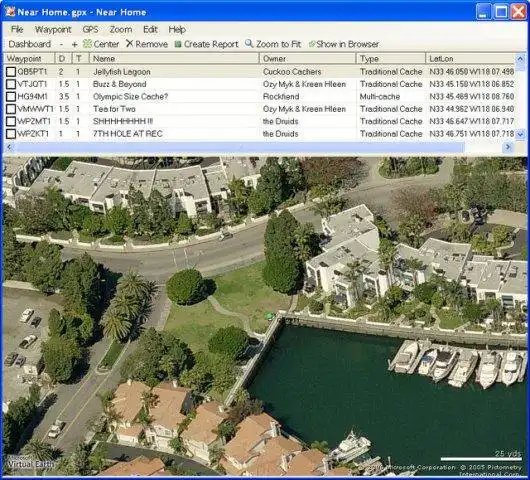The height and width of the screenshot is (480, 530).
Task: Click the horizontal scroll right arrow
Action: click(x=508, y=147)
